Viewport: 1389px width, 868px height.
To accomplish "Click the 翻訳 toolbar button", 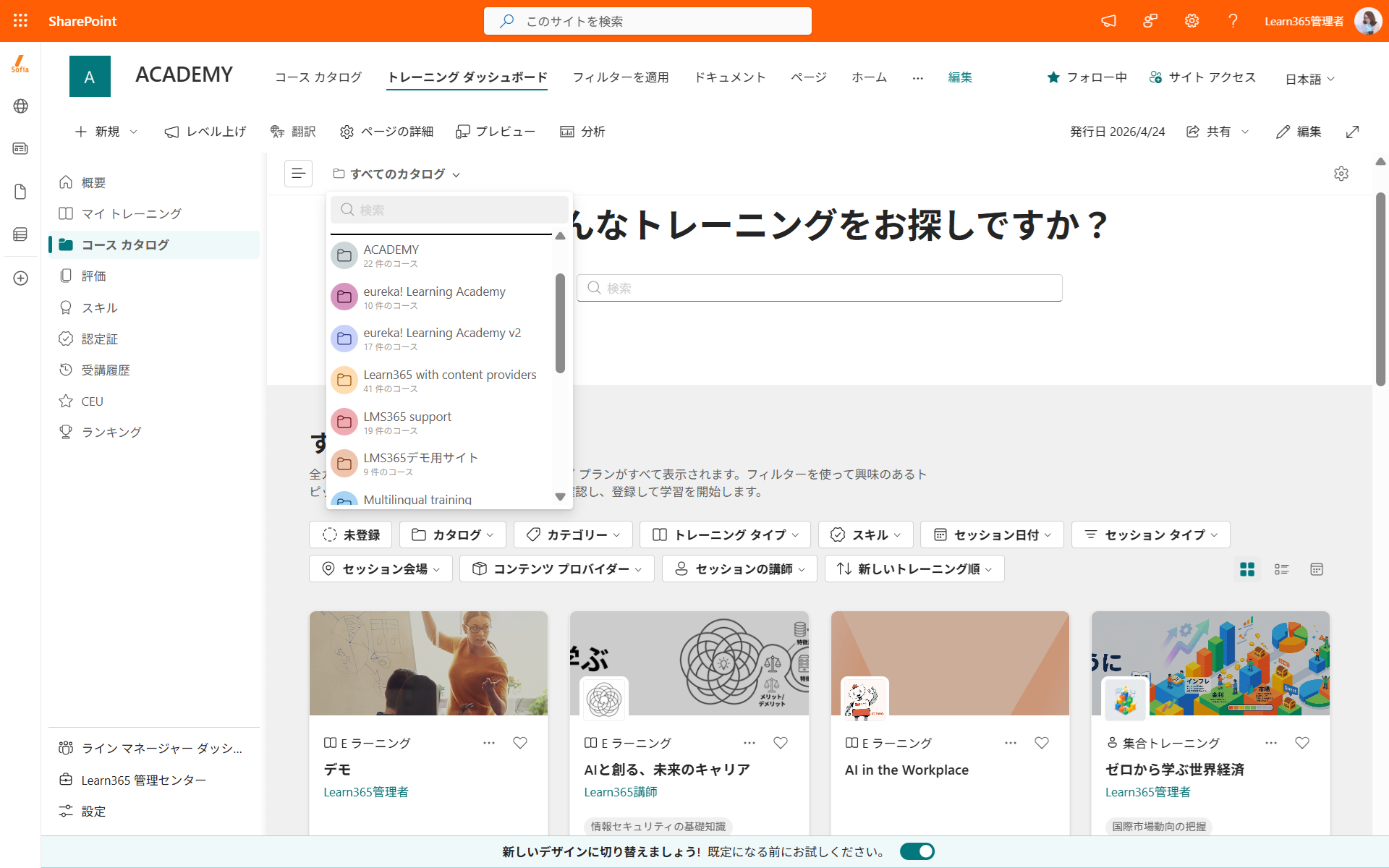I will [x=293, y=132].
